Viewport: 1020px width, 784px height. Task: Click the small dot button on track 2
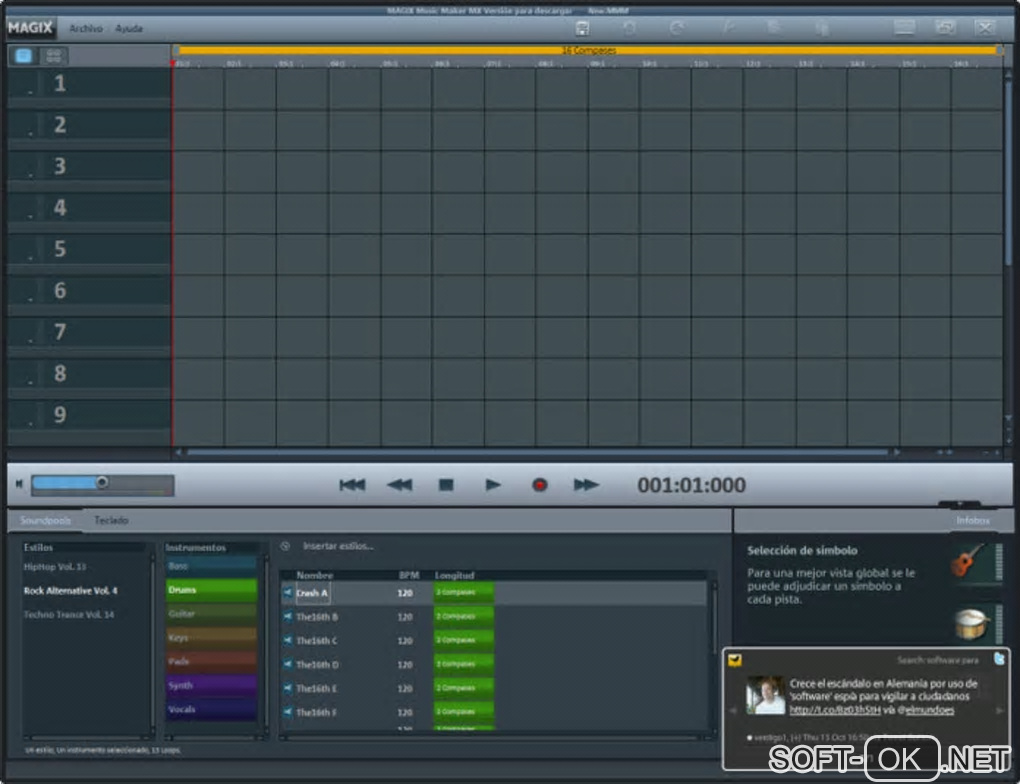(x=30, y=133)
